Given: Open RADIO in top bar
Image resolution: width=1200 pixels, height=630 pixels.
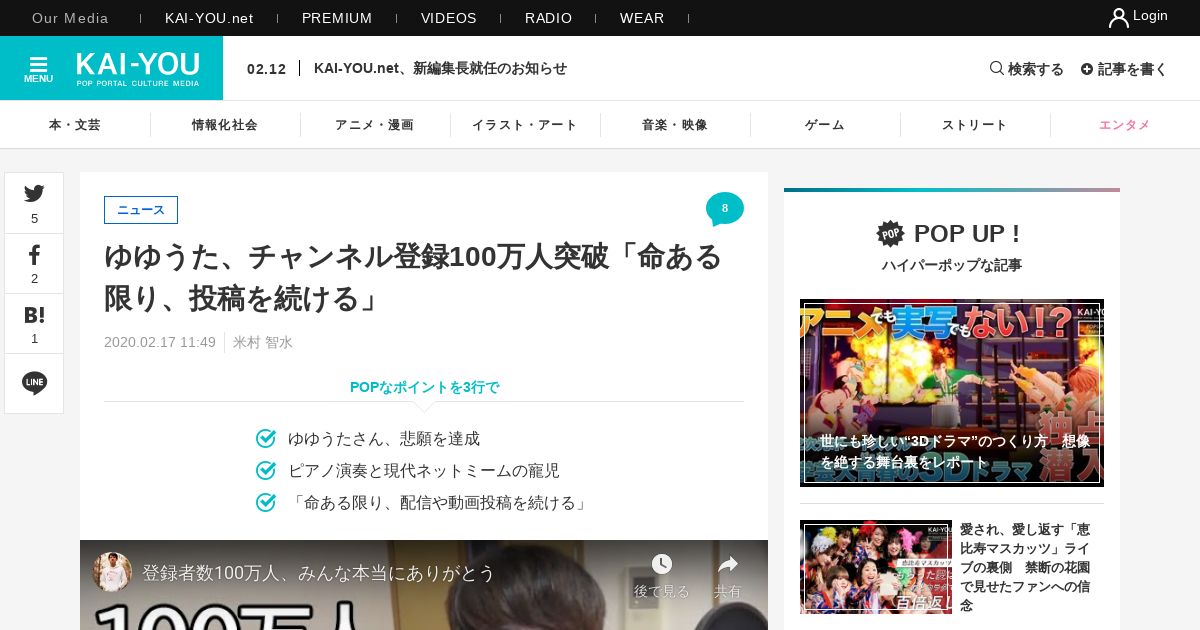Looking at the screenshot, I should [549, 18].
